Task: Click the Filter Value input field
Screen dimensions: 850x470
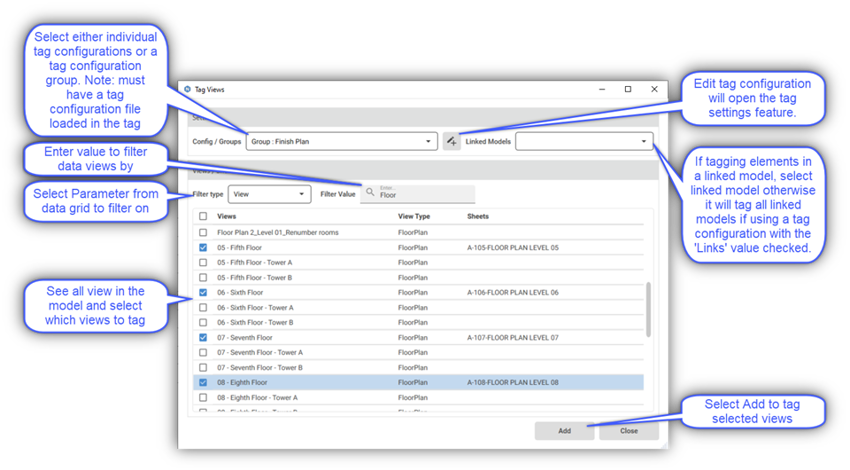Action: click(417, 194)
